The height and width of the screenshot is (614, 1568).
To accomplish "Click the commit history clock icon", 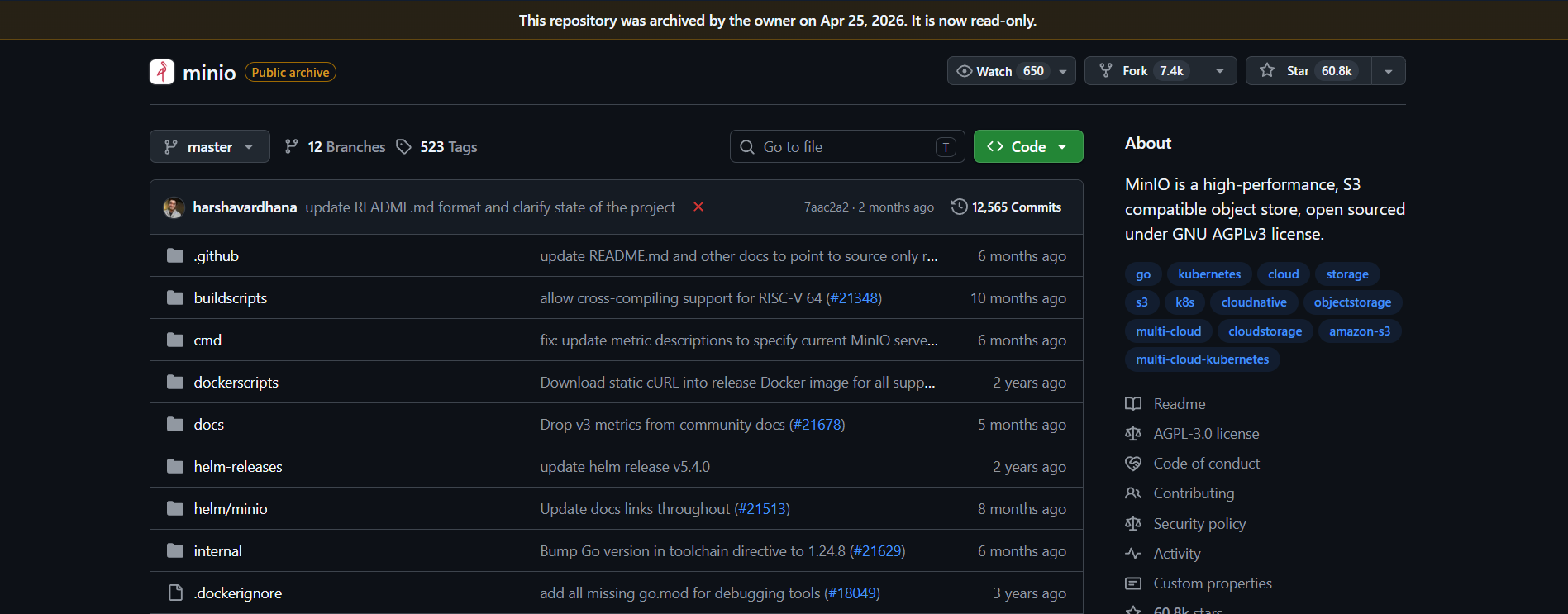I will pyautogui.click(x=959, y=207).
